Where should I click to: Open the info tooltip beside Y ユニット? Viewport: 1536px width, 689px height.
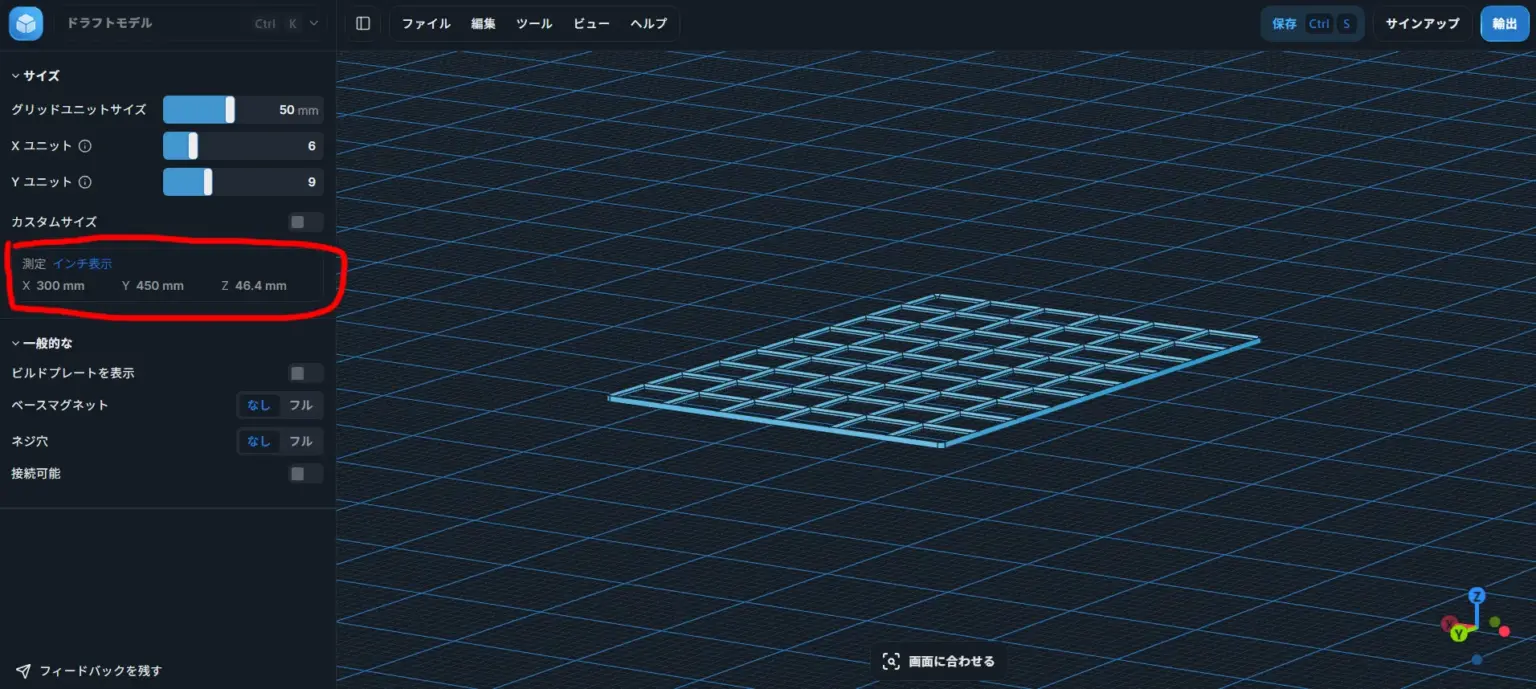pyautogui.click(x=87, y=182)
